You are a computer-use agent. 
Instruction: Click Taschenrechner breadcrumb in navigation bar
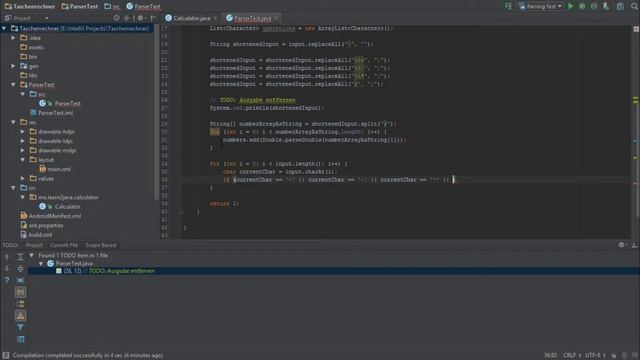pyautogui.click(x=30, y=6)
